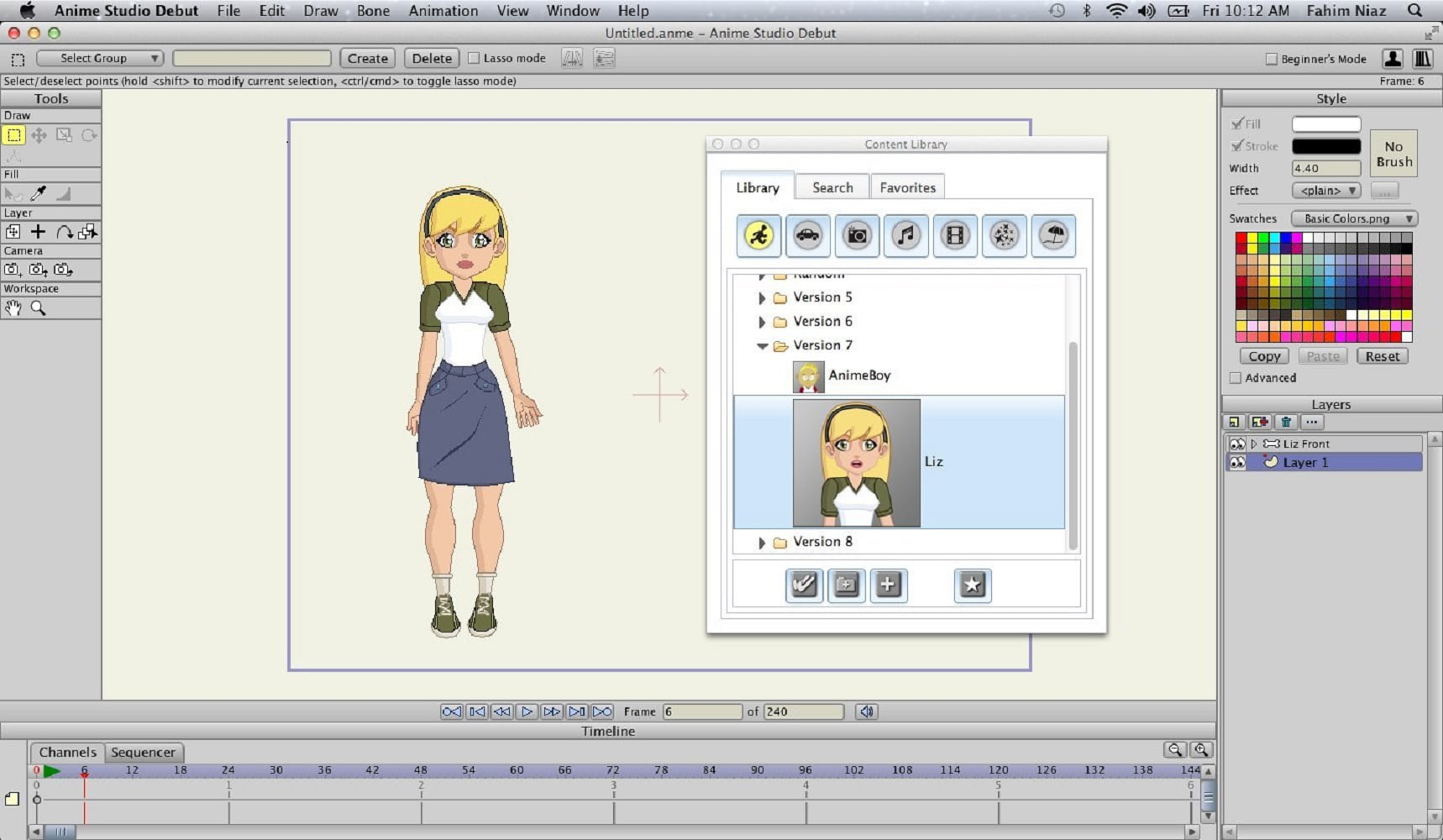Toggle Beginner's Mode checkbox

(1271, 59)
